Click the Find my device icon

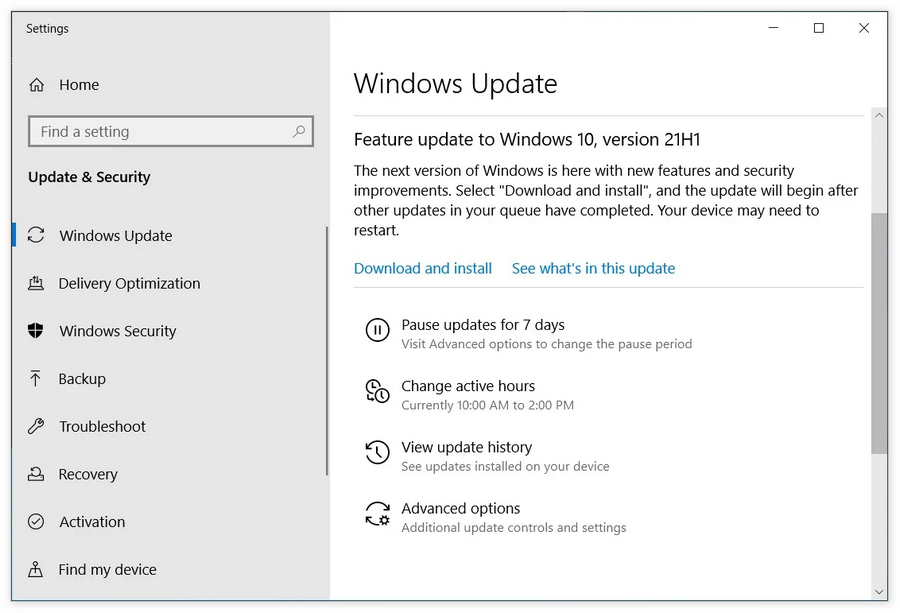pos(36,570)
